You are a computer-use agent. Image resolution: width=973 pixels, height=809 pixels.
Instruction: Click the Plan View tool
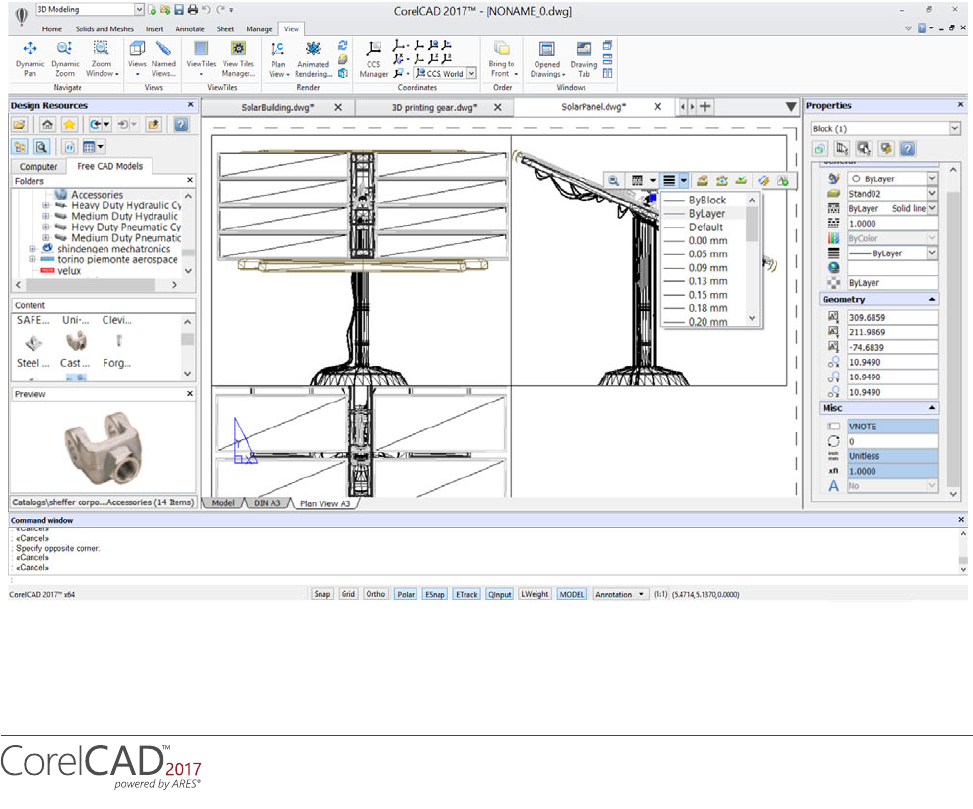tap(278, 59)
